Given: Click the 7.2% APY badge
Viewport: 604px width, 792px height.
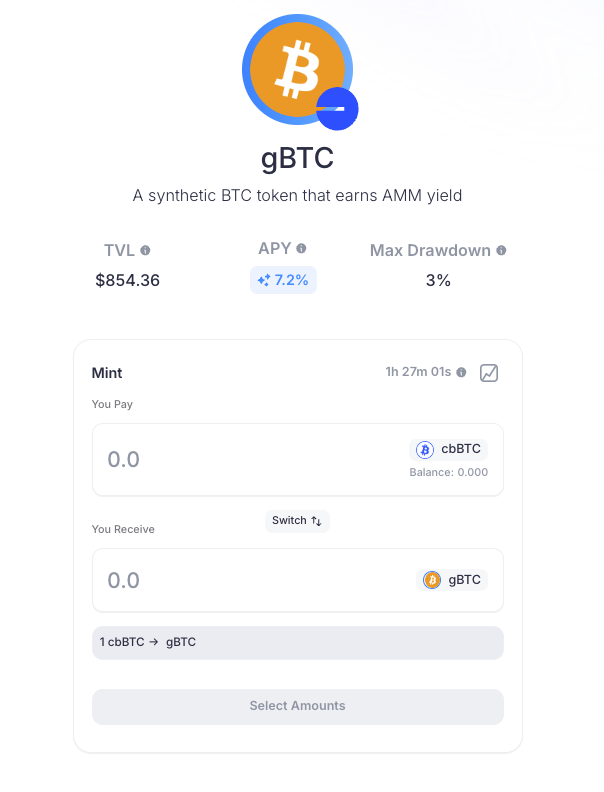Looking at the screenshot, I should click(x=283, y=280).
